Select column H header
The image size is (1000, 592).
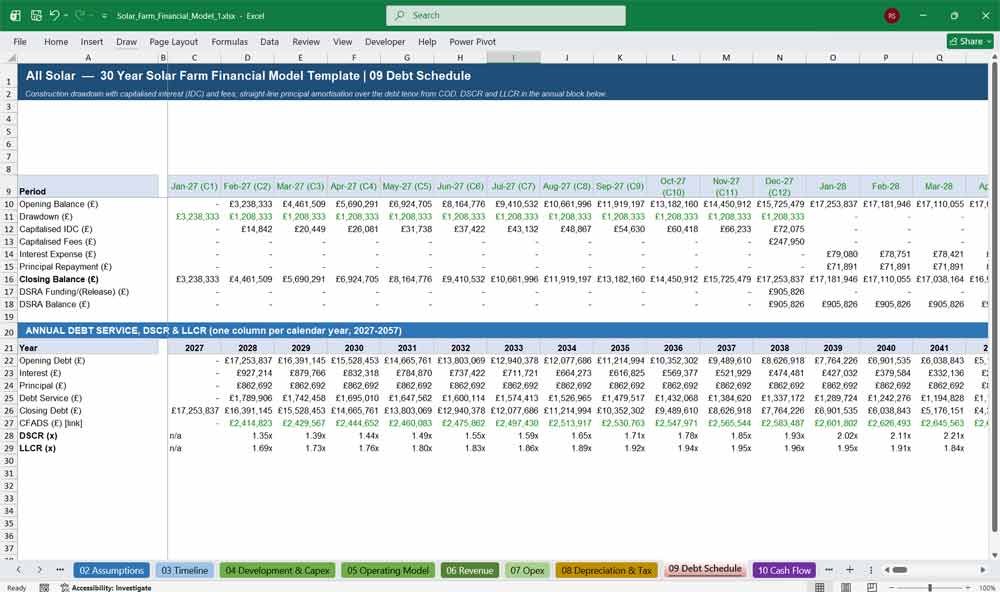460,57
